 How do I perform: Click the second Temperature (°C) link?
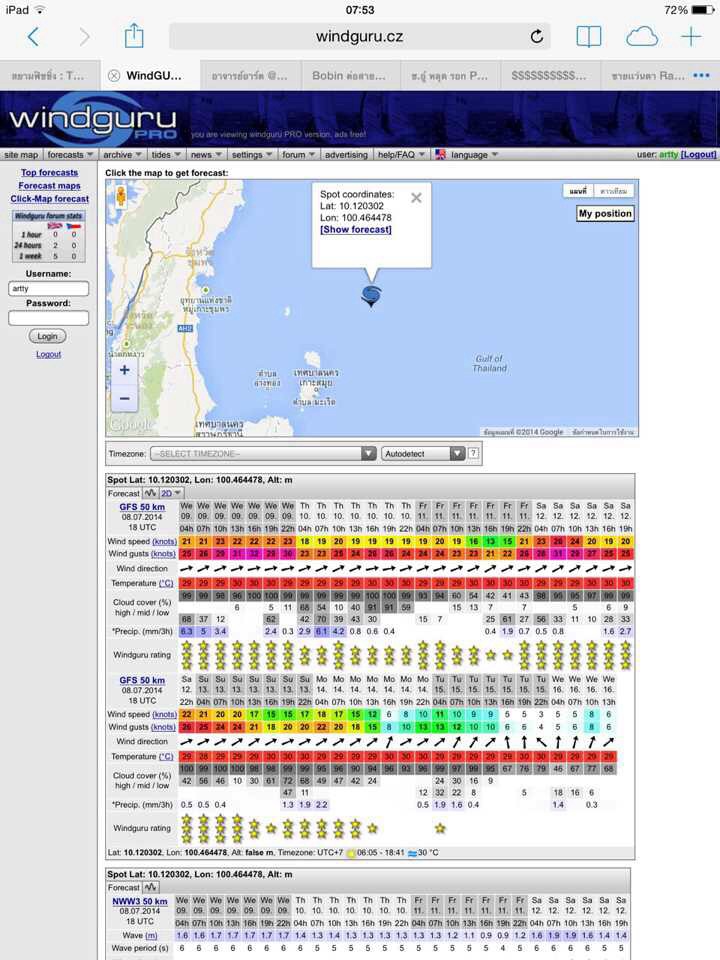(x=166, y=757)
